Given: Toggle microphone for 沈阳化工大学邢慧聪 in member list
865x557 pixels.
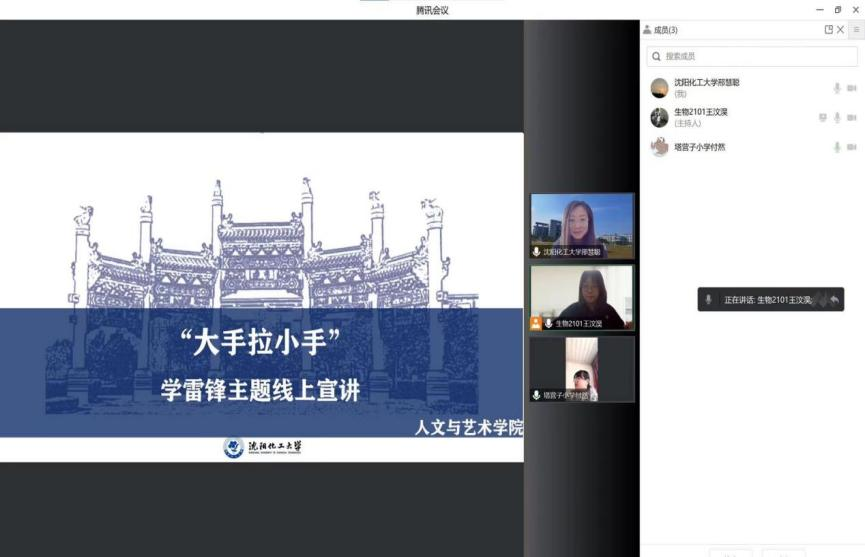Looking at the screenshot, I should [837, 88].
